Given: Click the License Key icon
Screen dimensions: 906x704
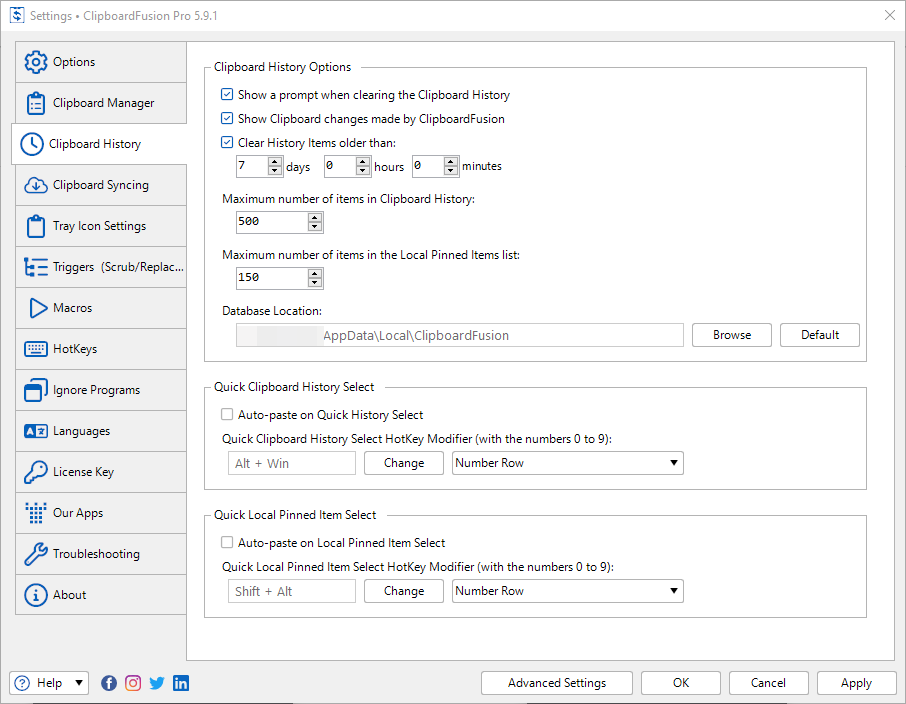Looking at the screenshot, I should 36,472.
